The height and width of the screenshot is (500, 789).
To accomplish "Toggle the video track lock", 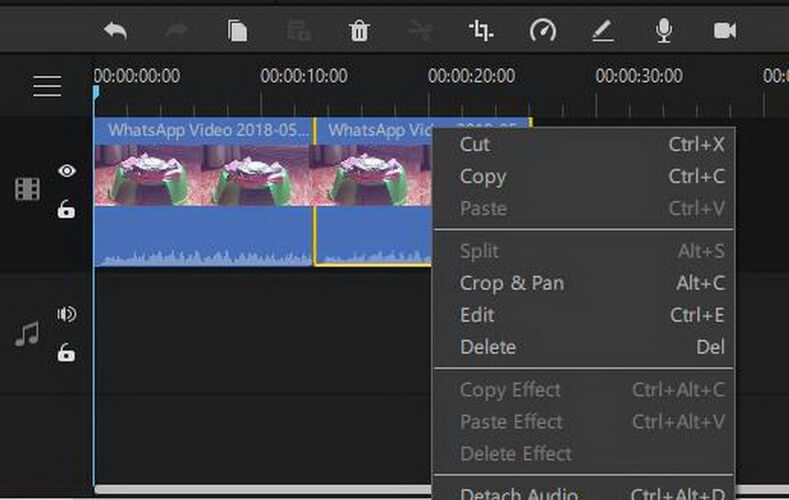I will pyautogui.click(x=66, y=209).
